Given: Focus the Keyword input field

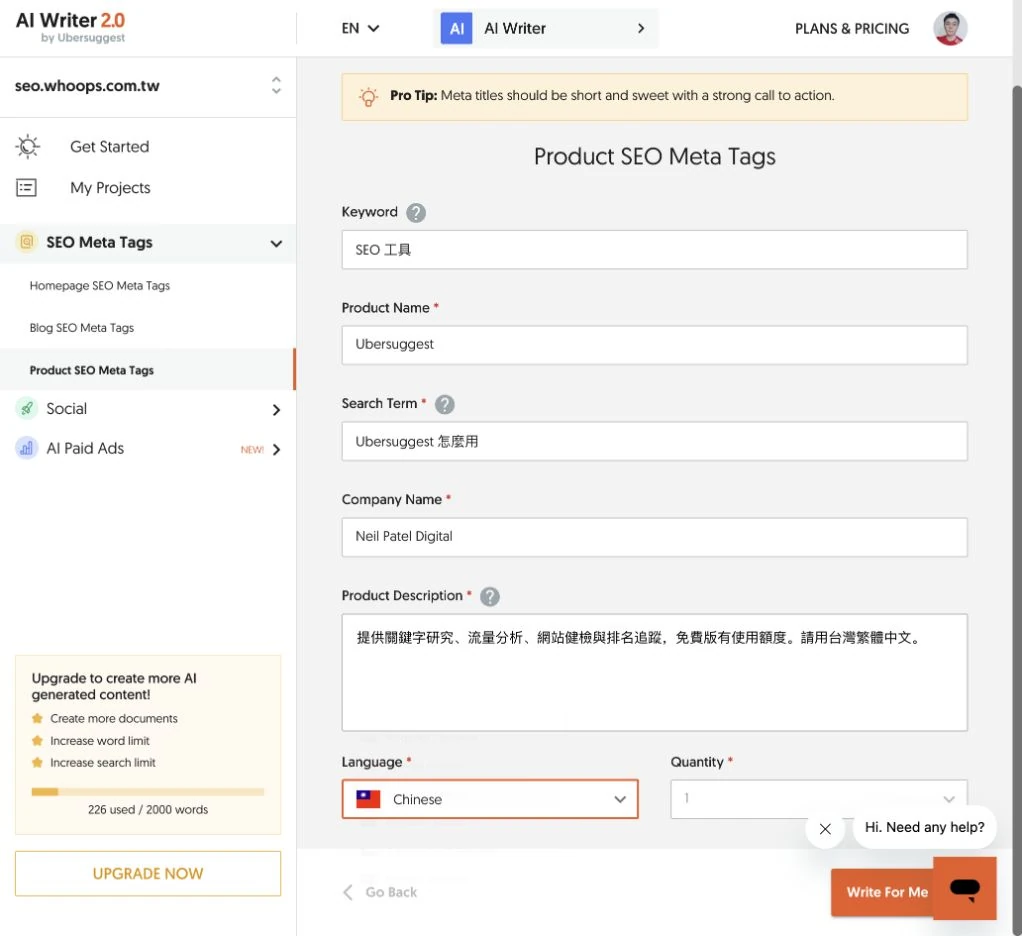Looking at the screenshot, I should click(x=654, y=250).
